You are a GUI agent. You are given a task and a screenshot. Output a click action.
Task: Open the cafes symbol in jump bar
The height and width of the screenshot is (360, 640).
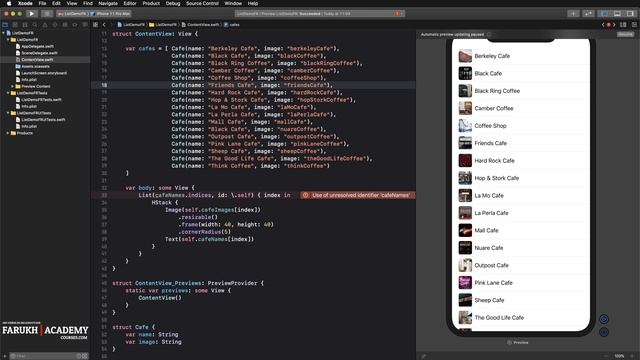click(232, 25)
